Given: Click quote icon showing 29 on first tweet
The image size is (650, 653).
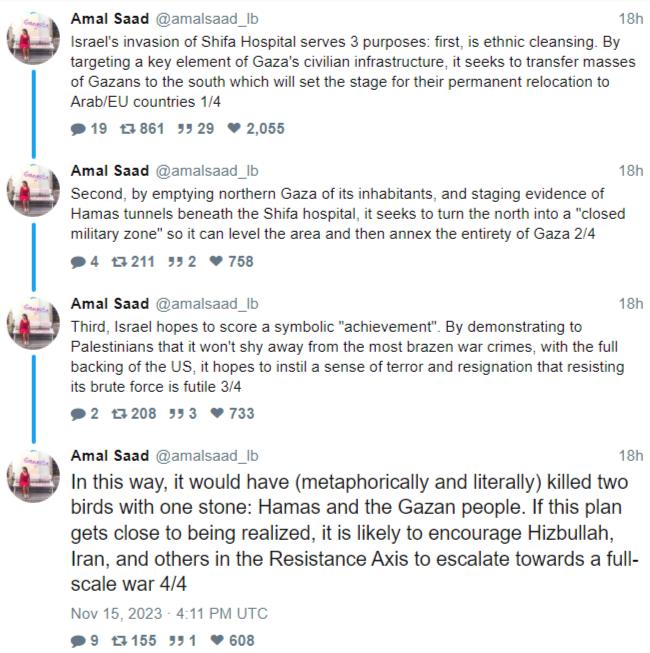Looking at the screenshot, I should click(x=184, y=129).
